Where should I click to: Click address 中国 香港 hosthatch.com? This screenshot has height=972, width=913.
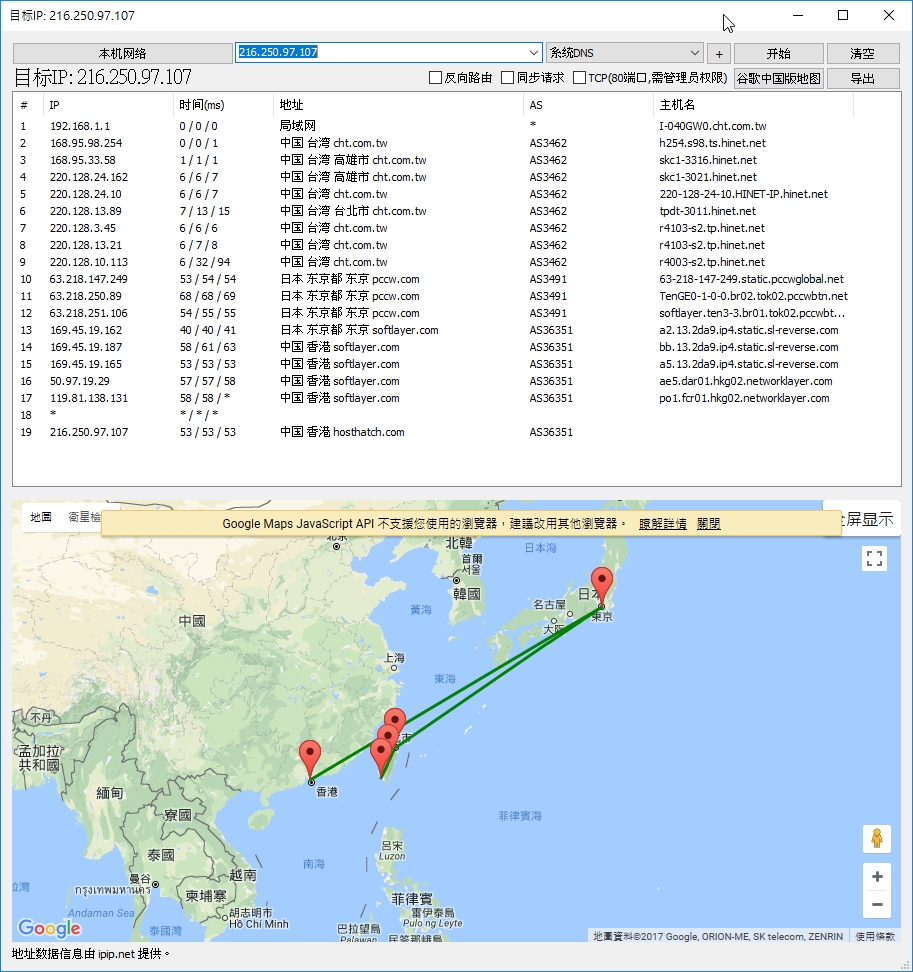click(342, 432)
